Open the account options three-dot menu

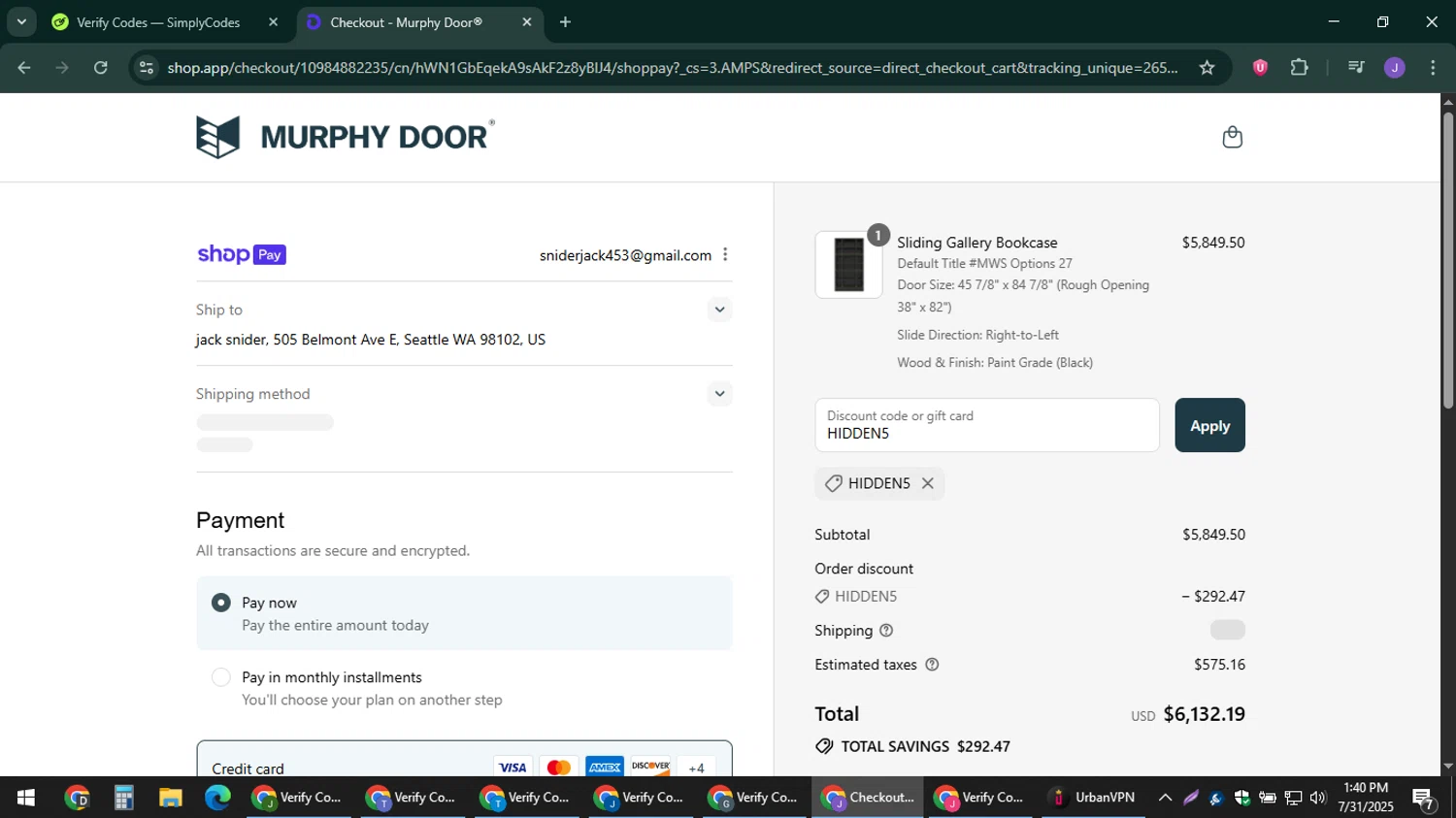[725, 254]
